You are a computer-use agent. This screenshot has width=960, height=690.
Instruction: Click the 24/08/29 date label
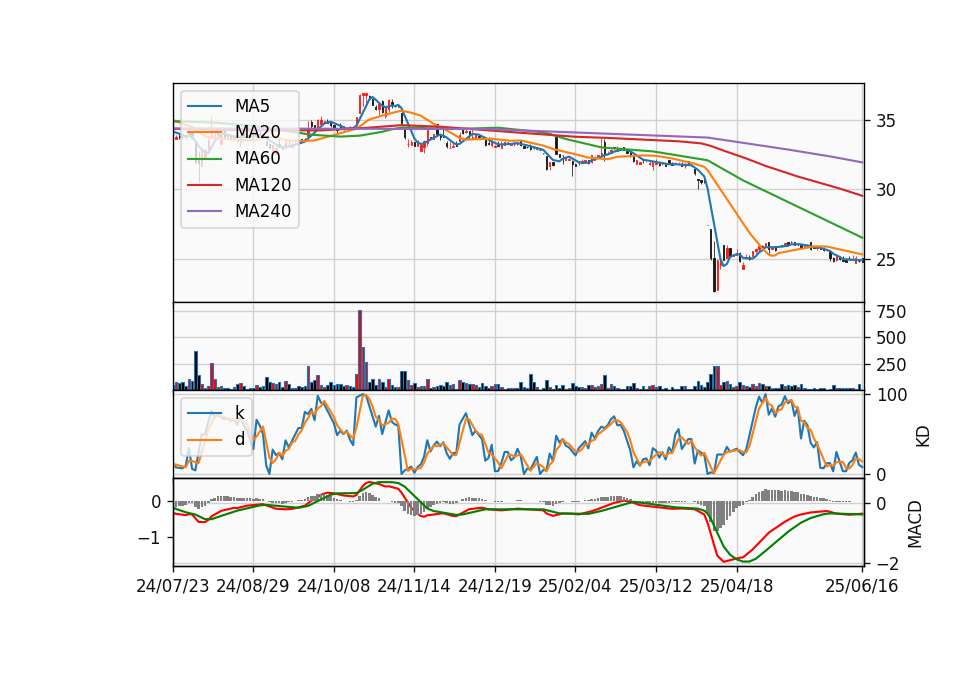[x=253, y=586]
